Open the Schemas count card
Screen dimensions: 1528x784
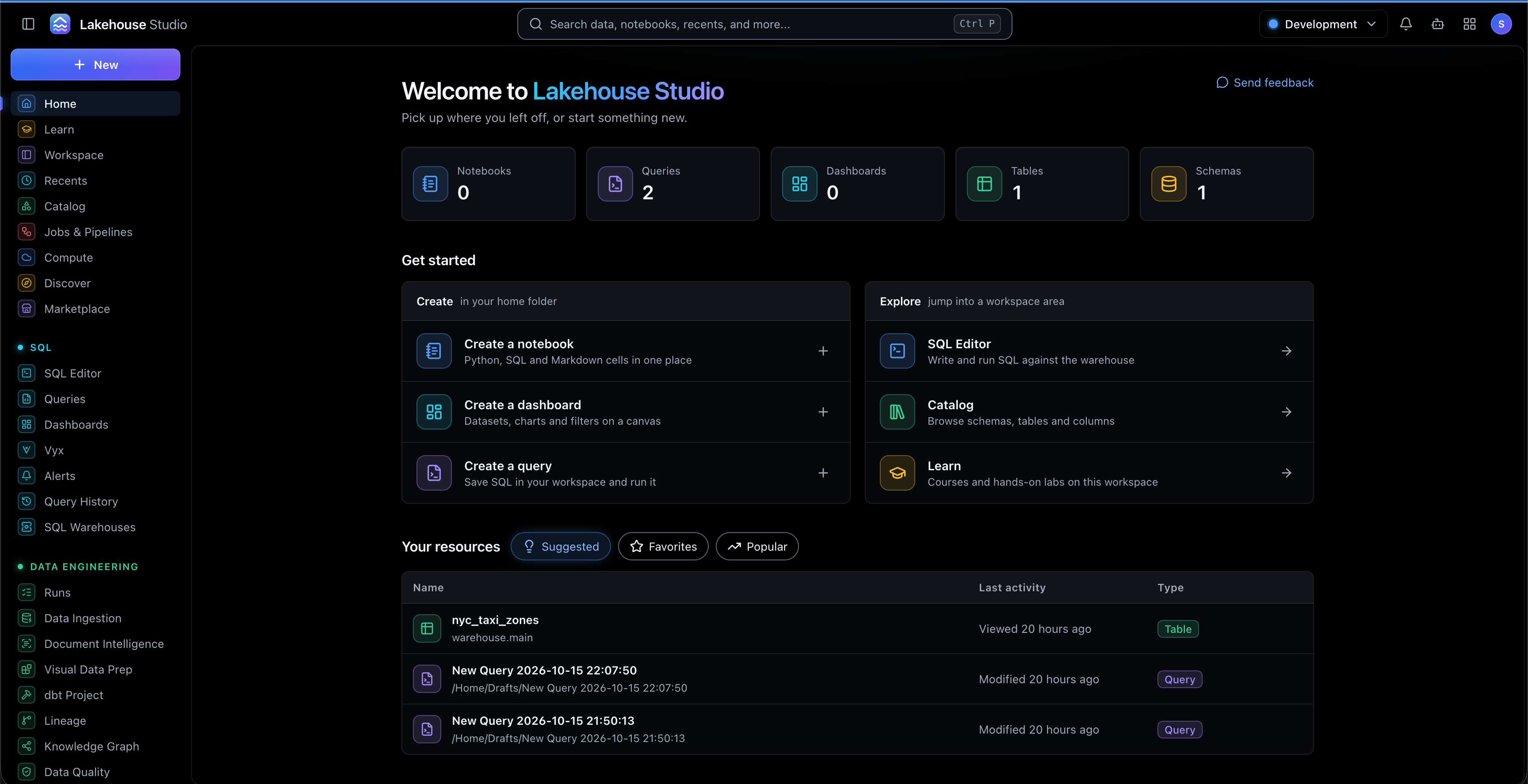1226,184
